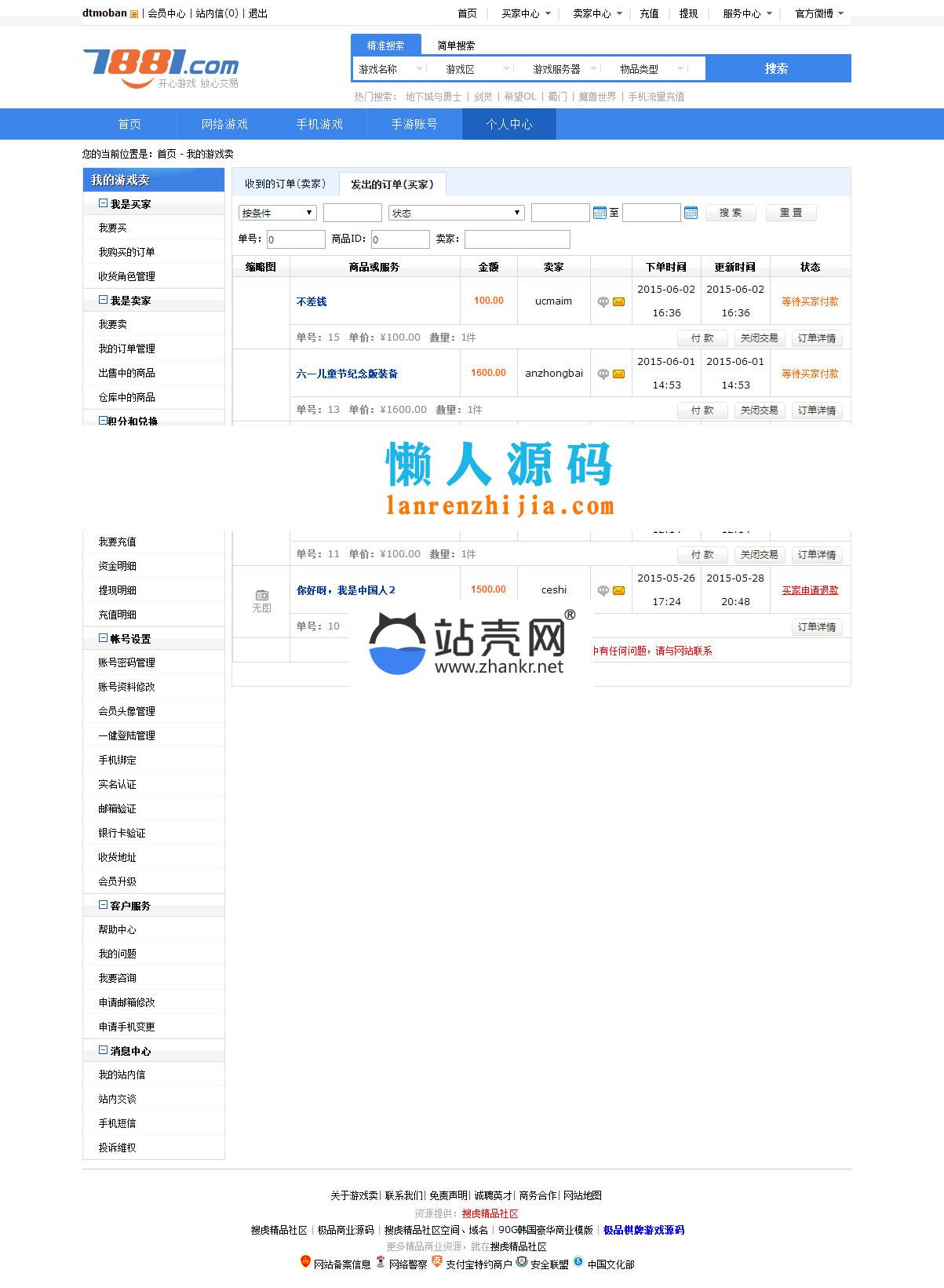Click the 重置 reset button
This screenshot has height=1288, width=944.
tap(790, 213)
